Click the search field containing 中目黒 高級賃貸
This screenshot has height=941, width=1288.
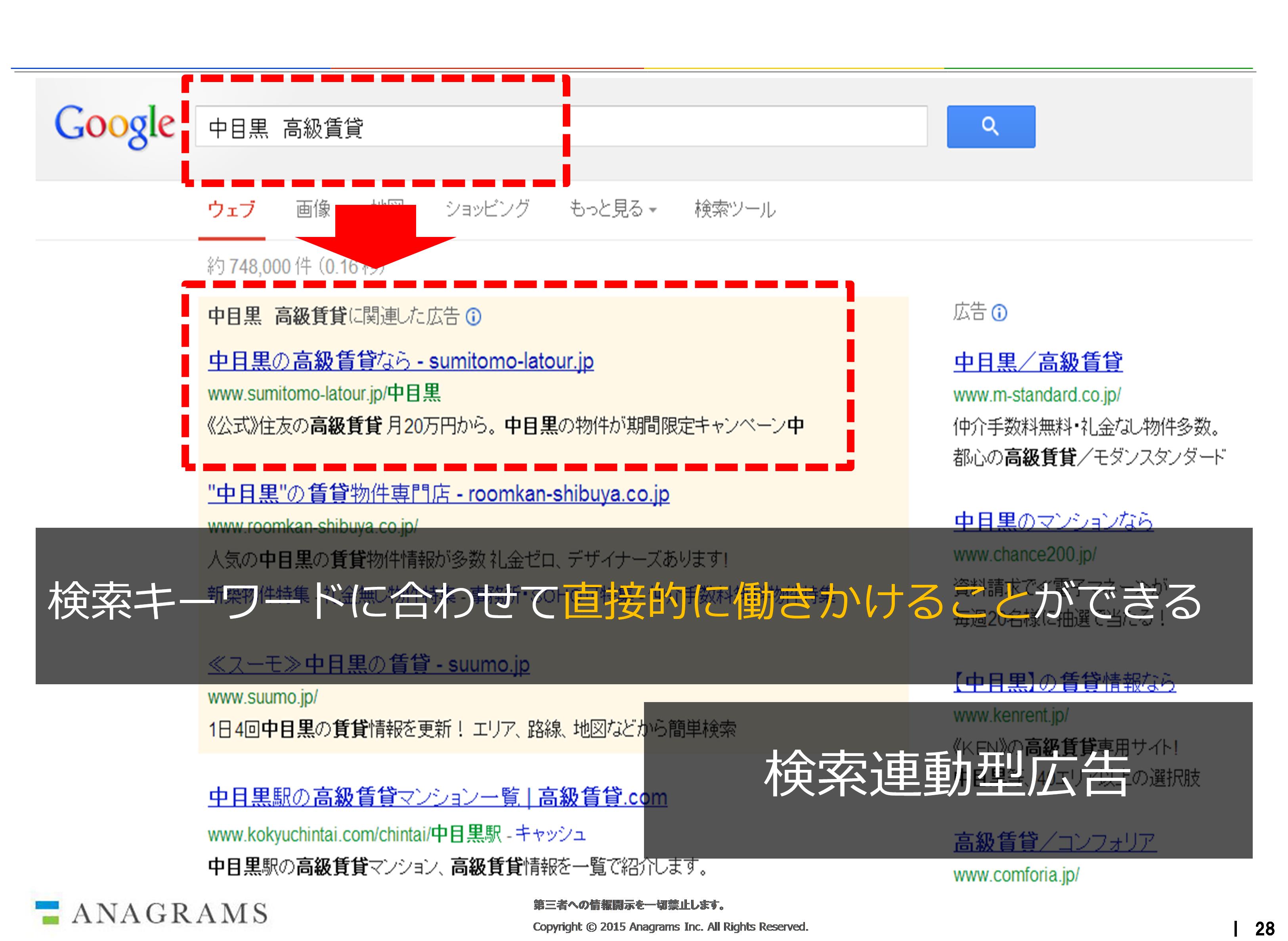click(561, 126)
